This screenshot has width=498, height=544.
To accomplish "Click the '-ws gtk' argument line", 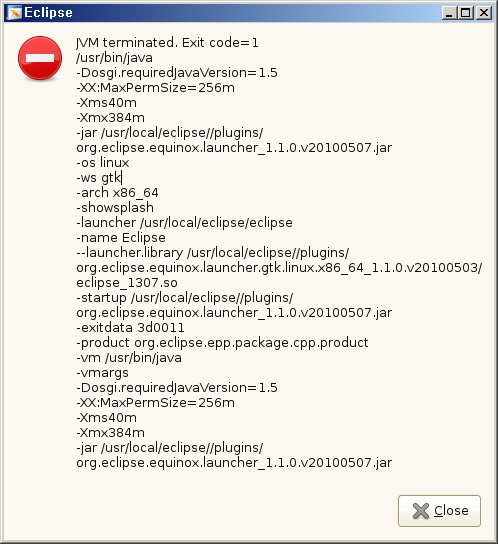I will [99, 178].
